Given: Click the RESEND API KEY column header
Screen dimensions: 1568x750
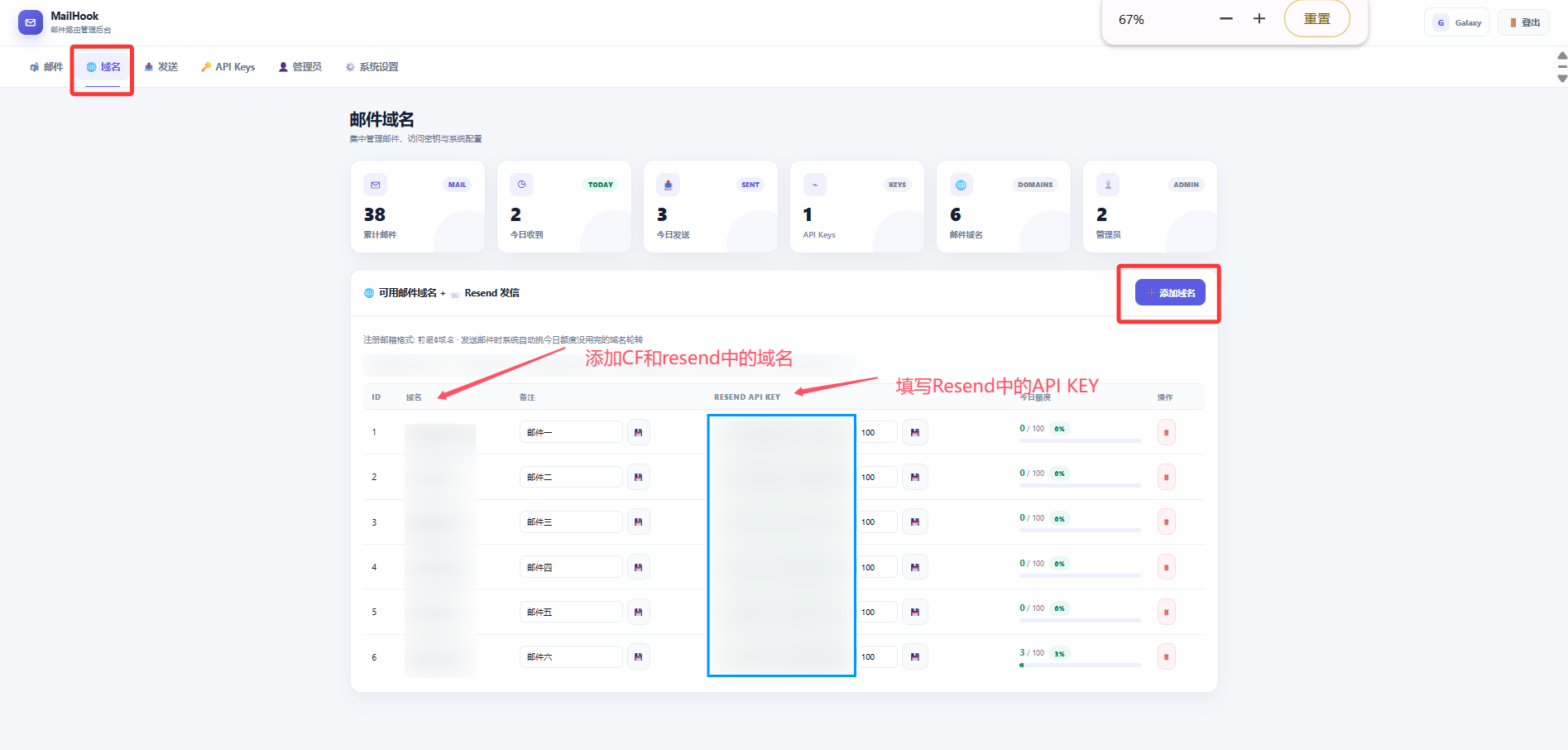Looking at the screenshot, I should coord(747,397).
